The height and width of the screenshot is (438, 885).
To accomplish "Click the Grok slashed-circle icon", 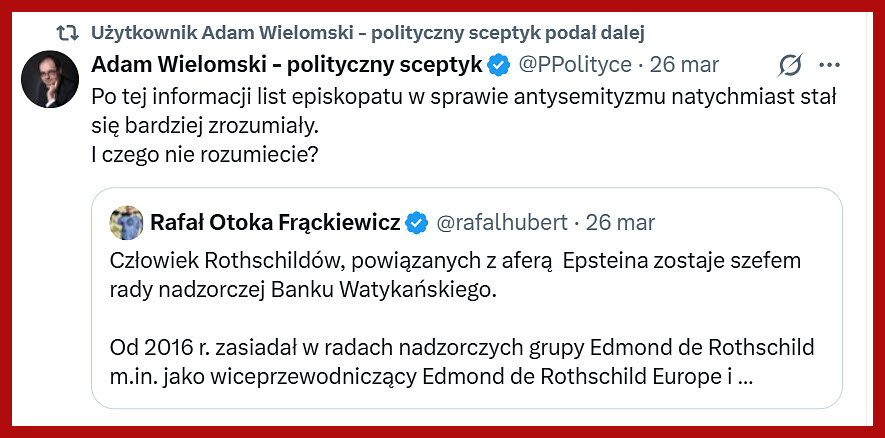I will coord(790,66).
